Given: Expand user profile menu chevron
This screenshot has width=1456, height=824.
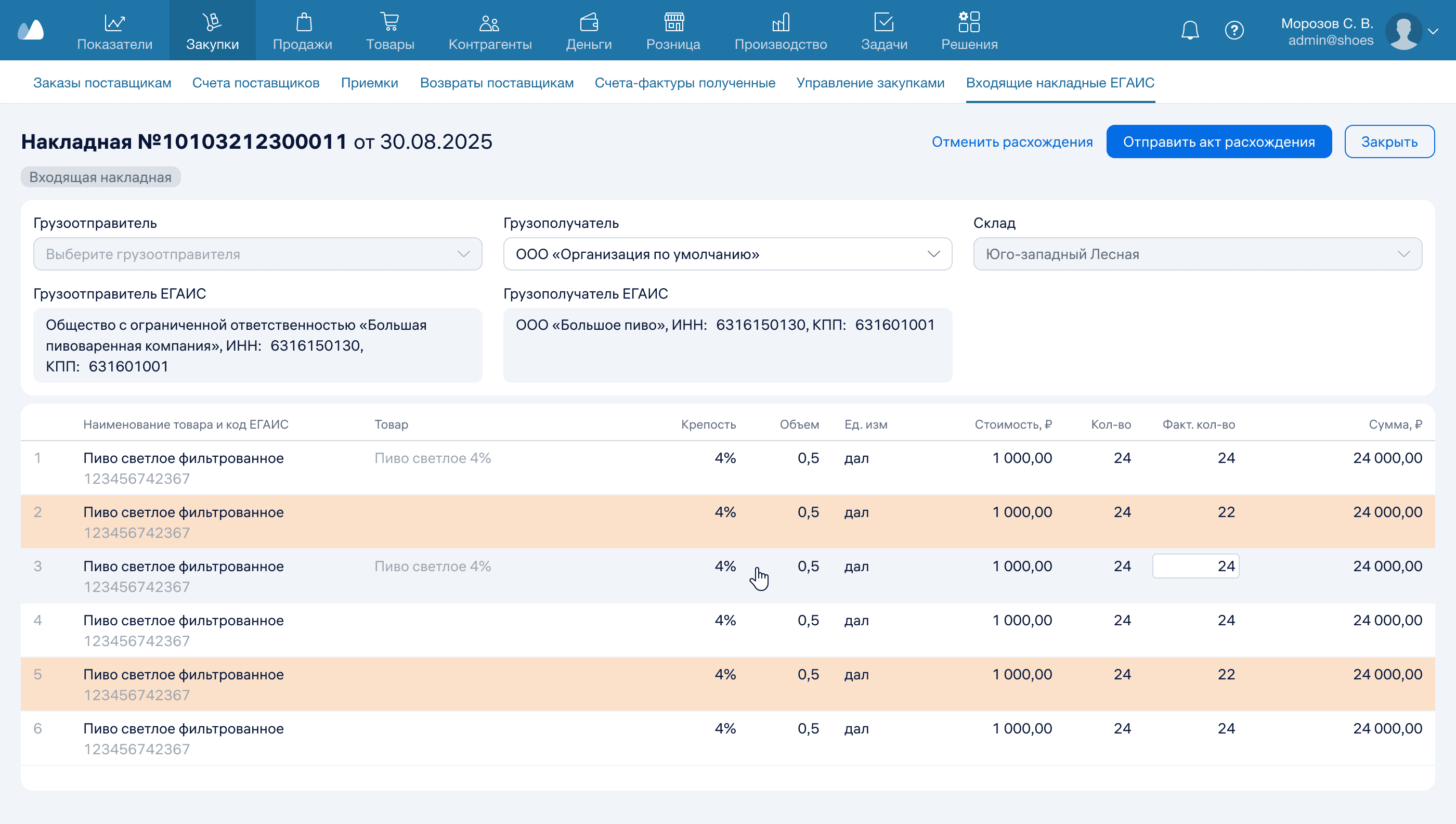Looking at the screenshot, I should pyautogui.click(x=1433, y=32).
